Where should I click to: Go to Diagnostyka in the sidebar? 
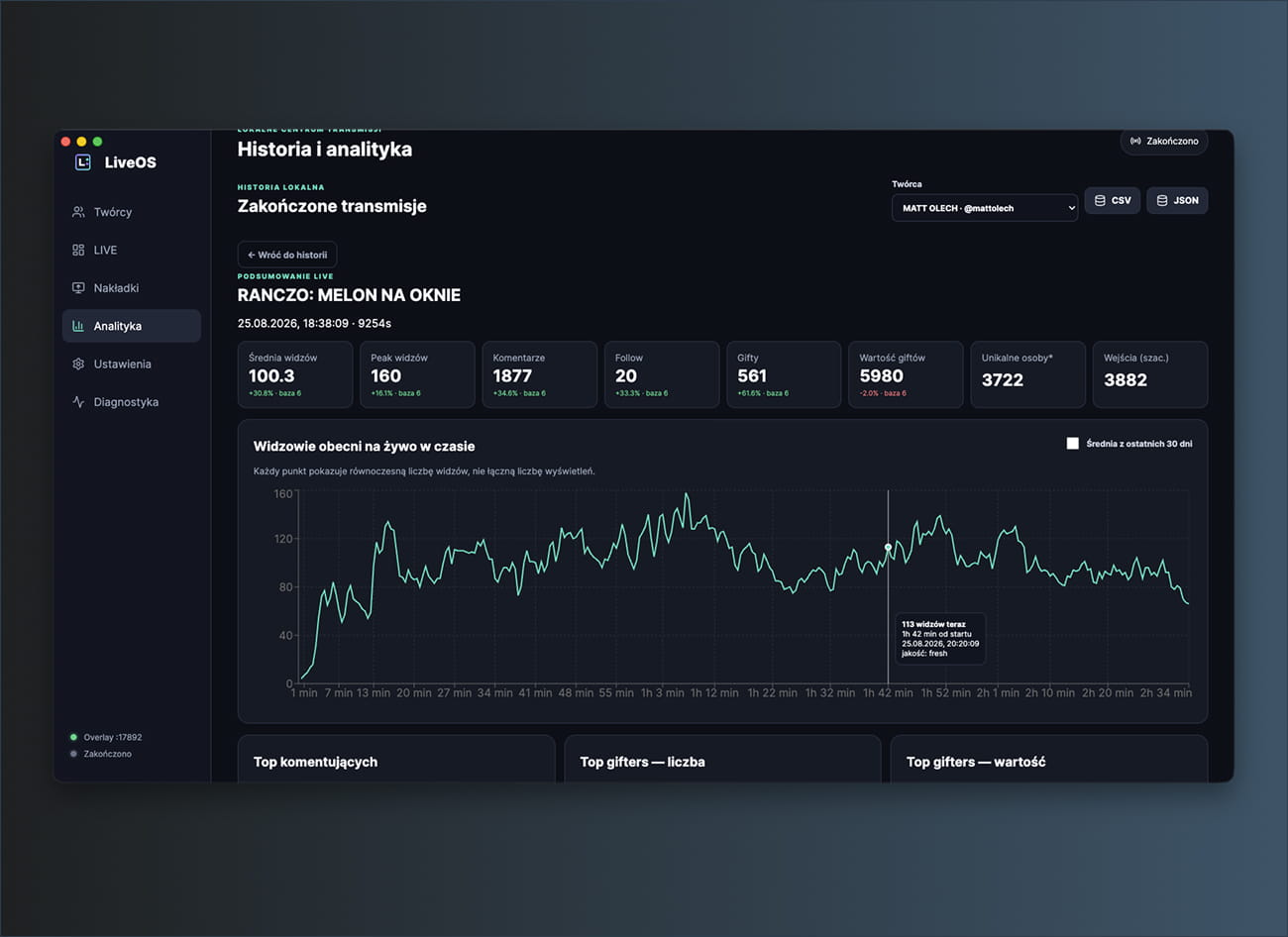tap(132, 402)
